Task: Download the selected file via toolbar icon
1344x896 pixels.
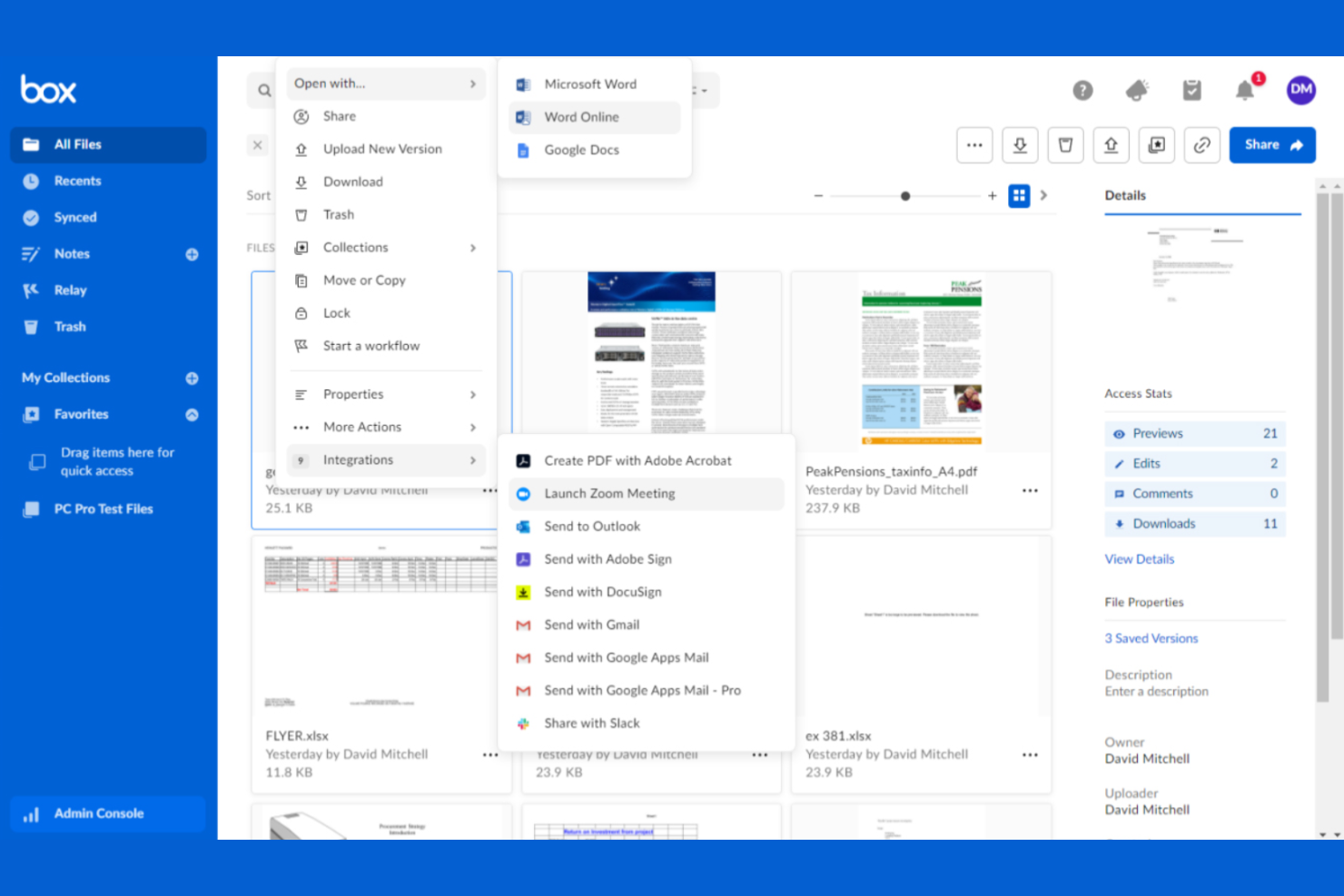Action: click(x=1020, y=144)
